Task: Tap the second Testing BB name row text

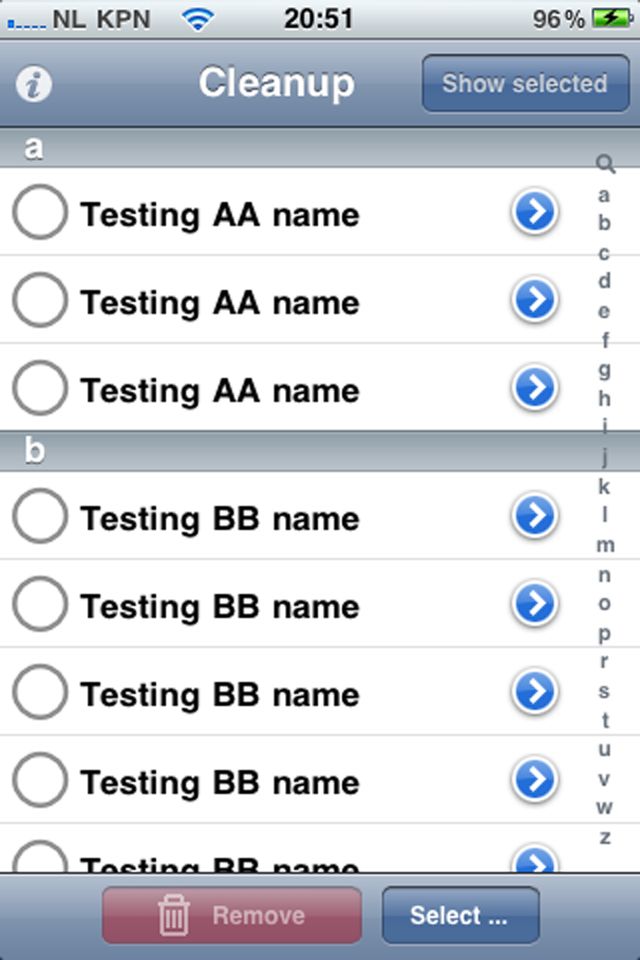Action: point(219,607)
